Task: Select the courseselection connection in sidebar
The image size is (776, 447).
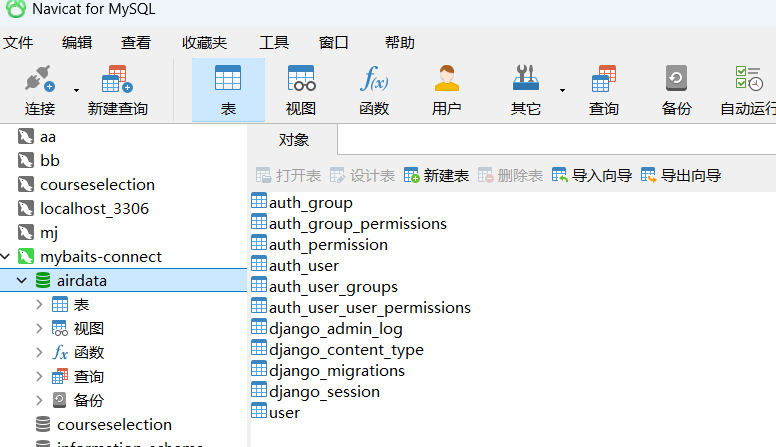Action: [97, 185]
